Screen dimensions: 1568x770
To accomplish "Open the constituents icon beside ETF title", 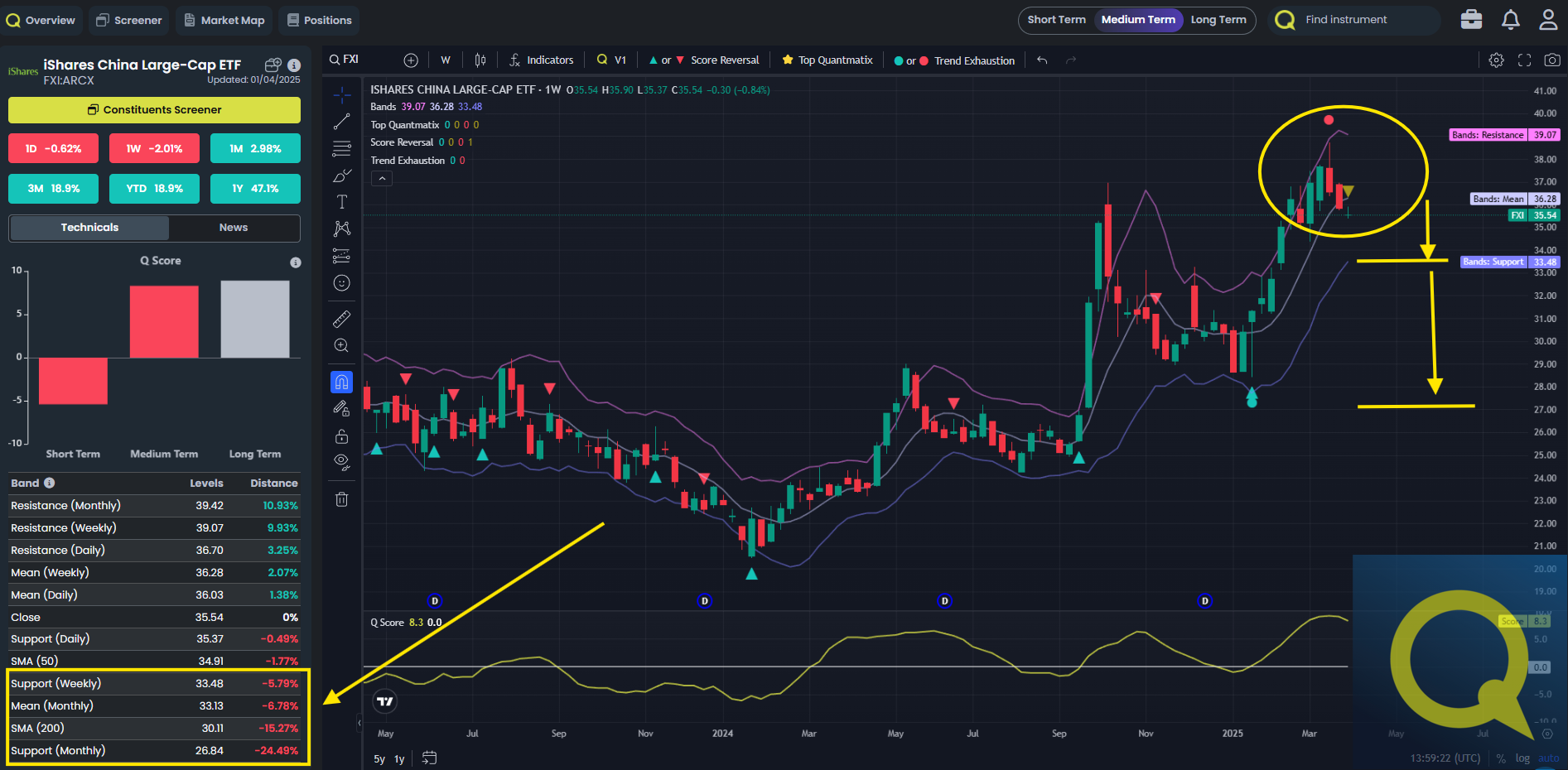I will pyautogui.click(x=273, y=65).
